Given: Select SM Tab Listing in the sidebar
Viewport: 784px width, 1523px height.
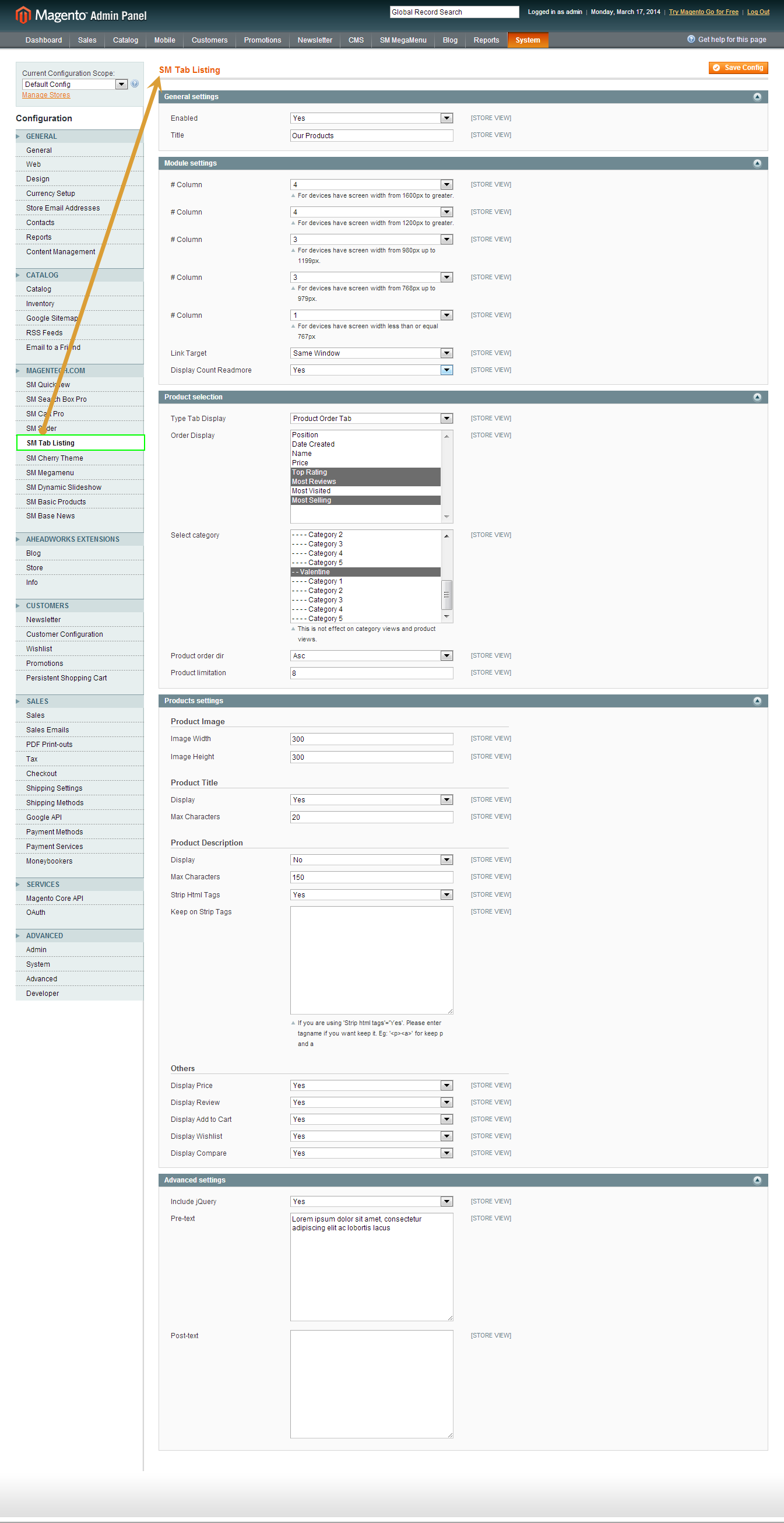Looking at the screenshot, I should coord(80,443).
